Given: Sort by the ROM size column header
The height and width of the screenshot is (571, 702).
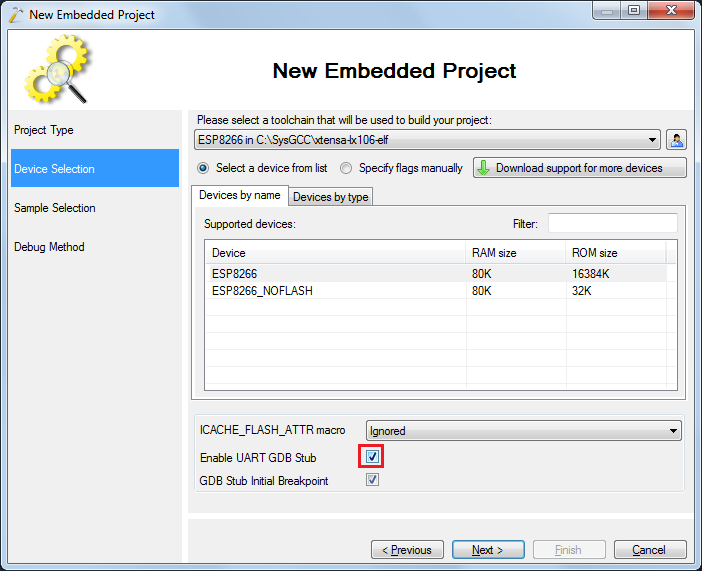Looking at the screenshot, I should point(616,253).
